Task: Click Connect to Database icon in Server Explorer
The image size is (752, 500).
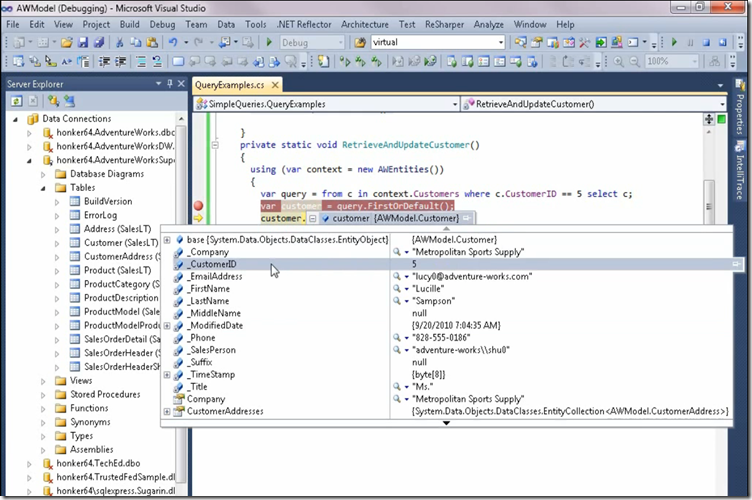Action: pos(53,101)
